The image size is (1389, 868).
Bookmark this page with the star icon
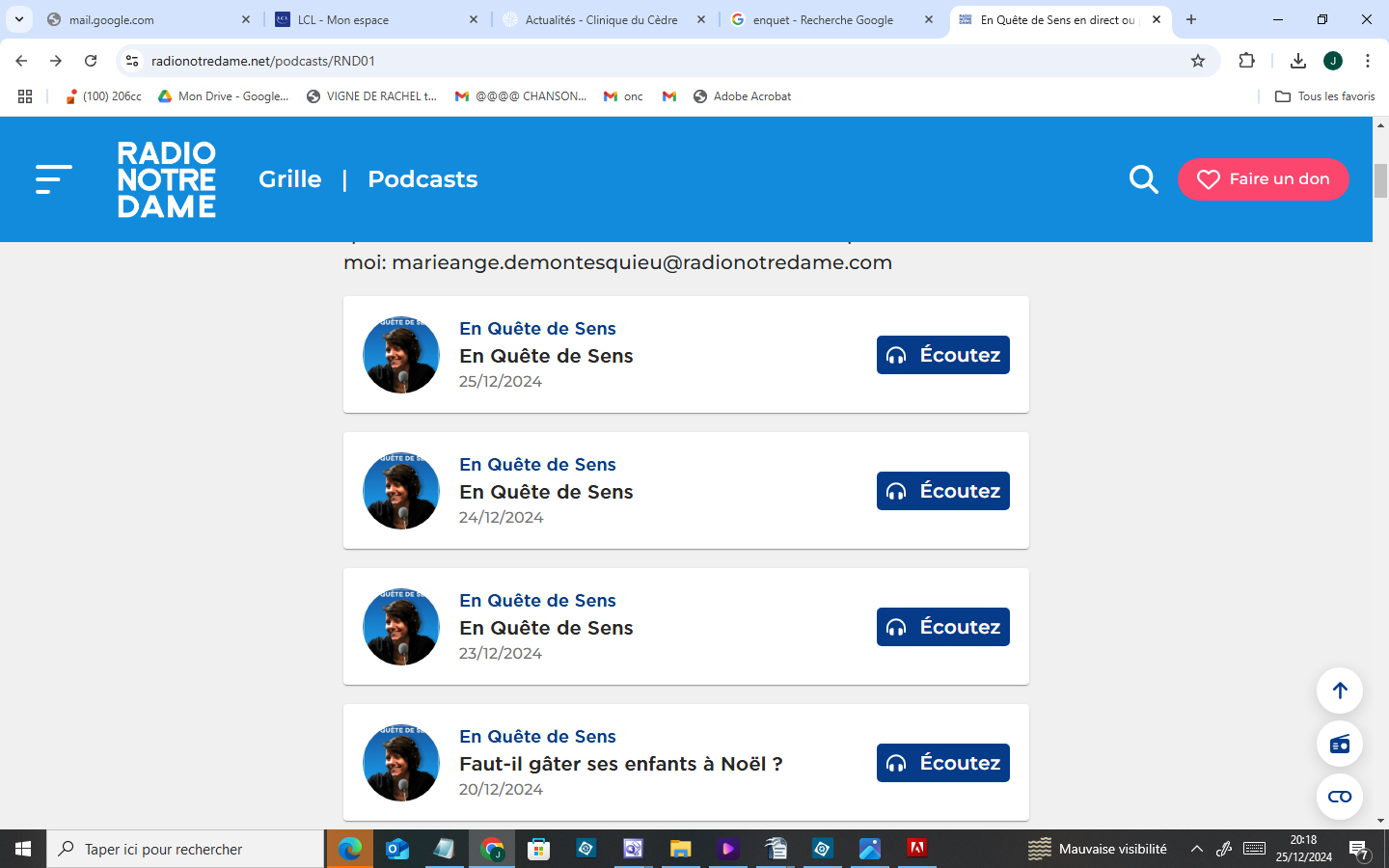pos(1198,61)
